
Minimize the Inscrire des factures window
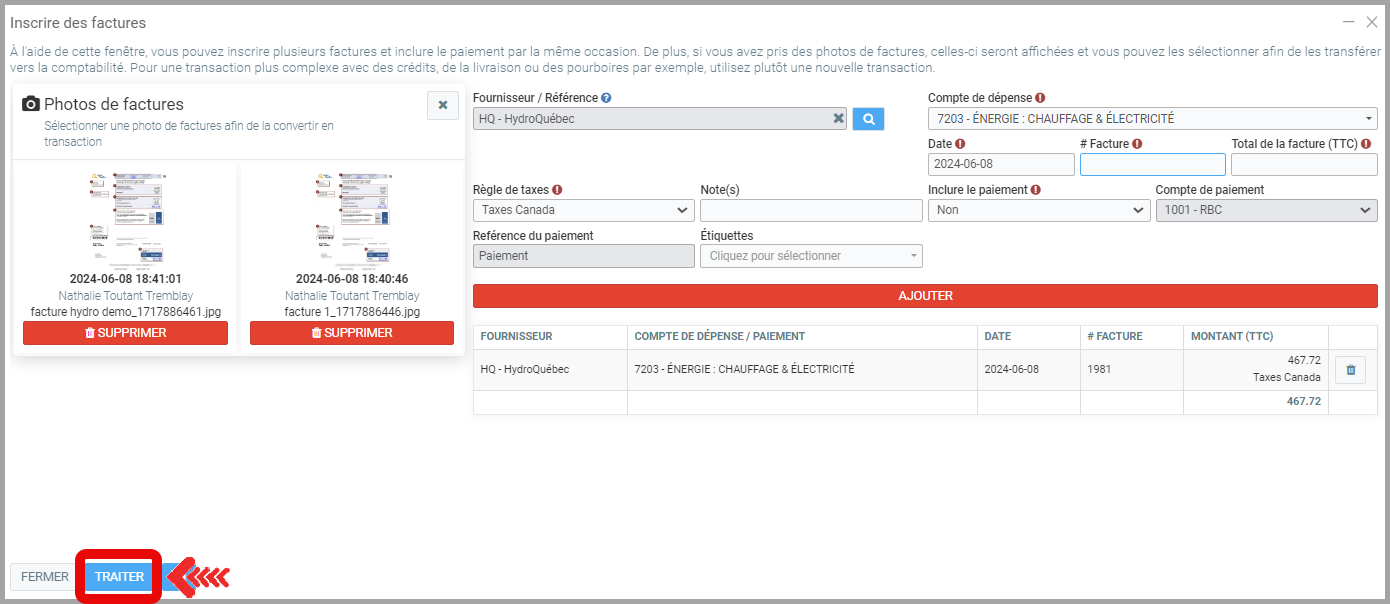(1348, 22)
